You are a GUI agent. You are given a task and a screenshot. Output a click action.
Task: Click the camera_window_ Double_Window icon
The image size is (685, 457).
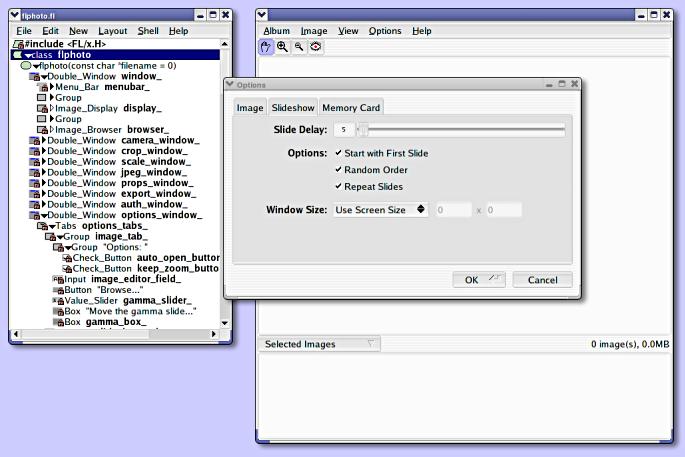(x=34, y=140)
